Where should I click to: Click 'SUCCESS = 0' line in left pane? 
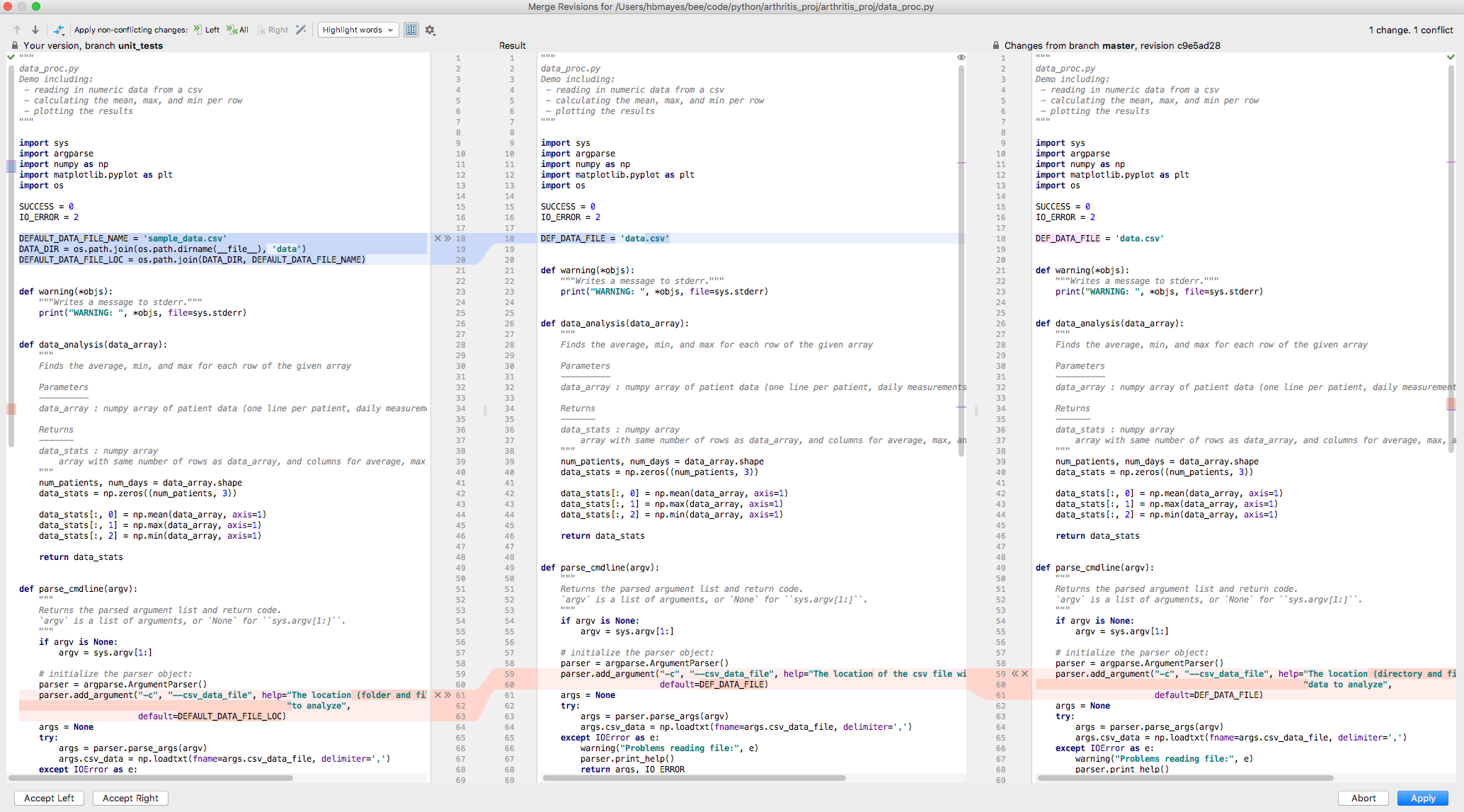tap(46, 207)
